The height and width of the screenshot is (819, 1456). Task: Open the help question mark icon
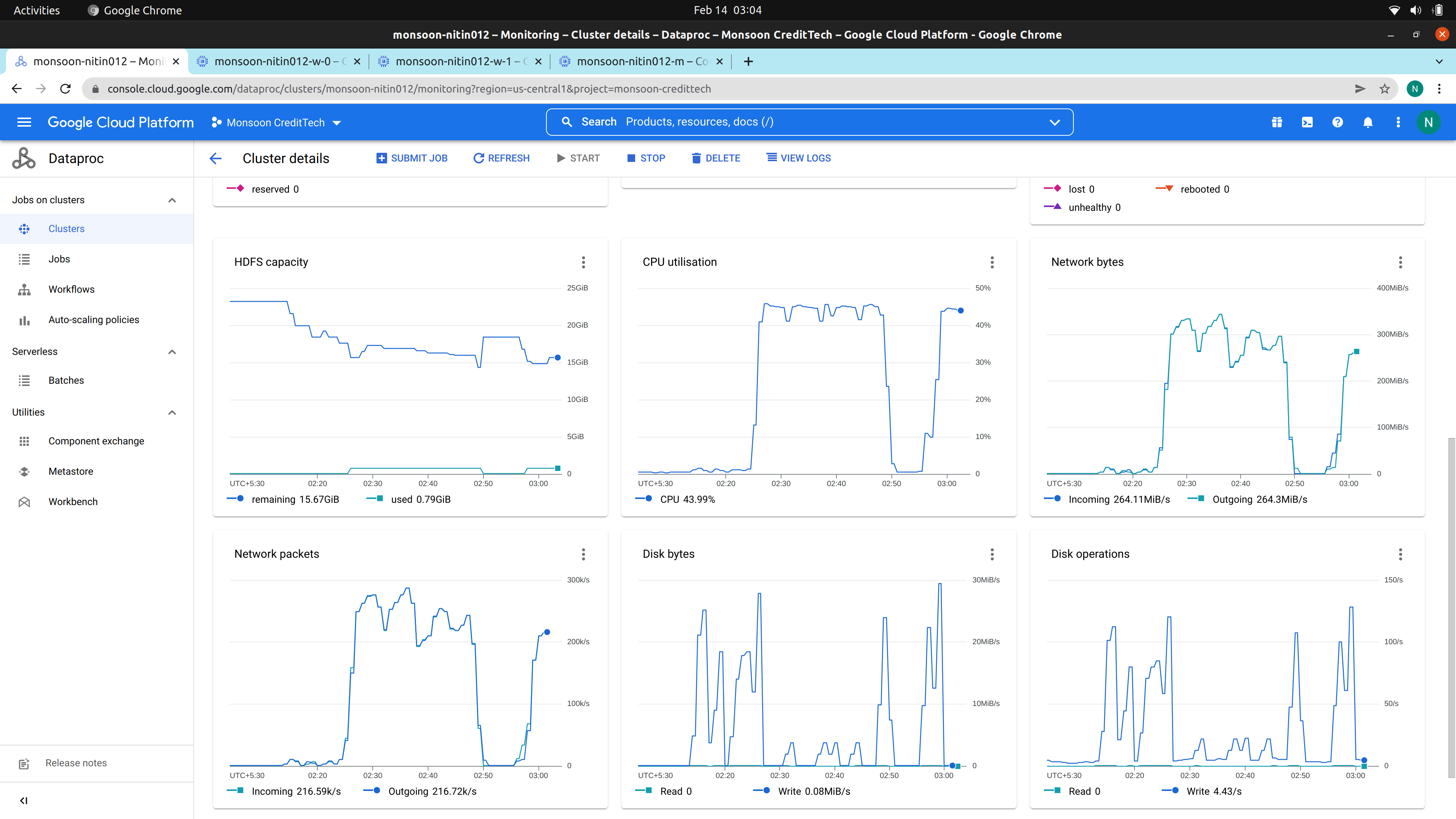pyautogui.click(x=1337, y=122)
